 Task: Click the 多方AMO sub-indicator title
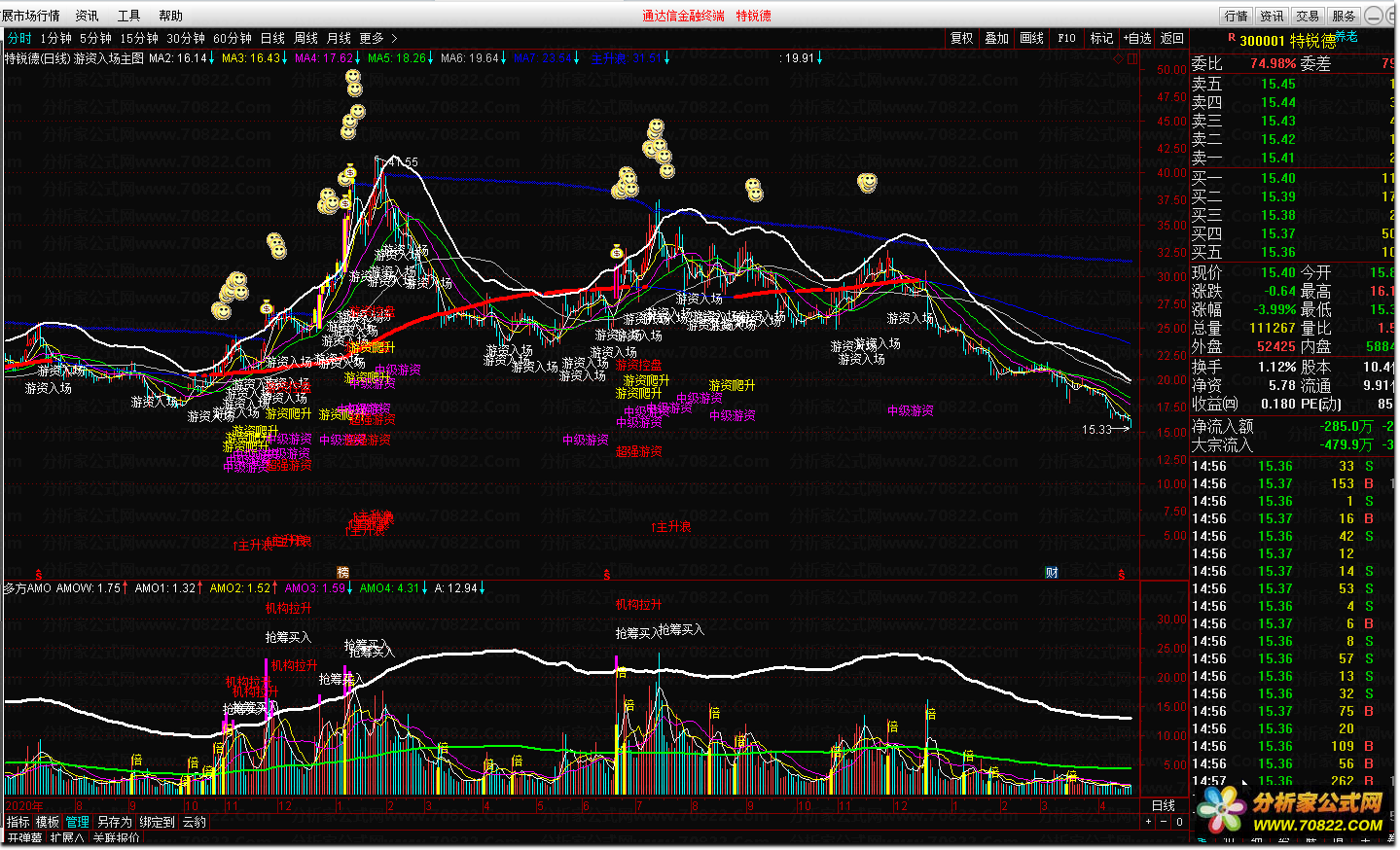tap(27, 588)
